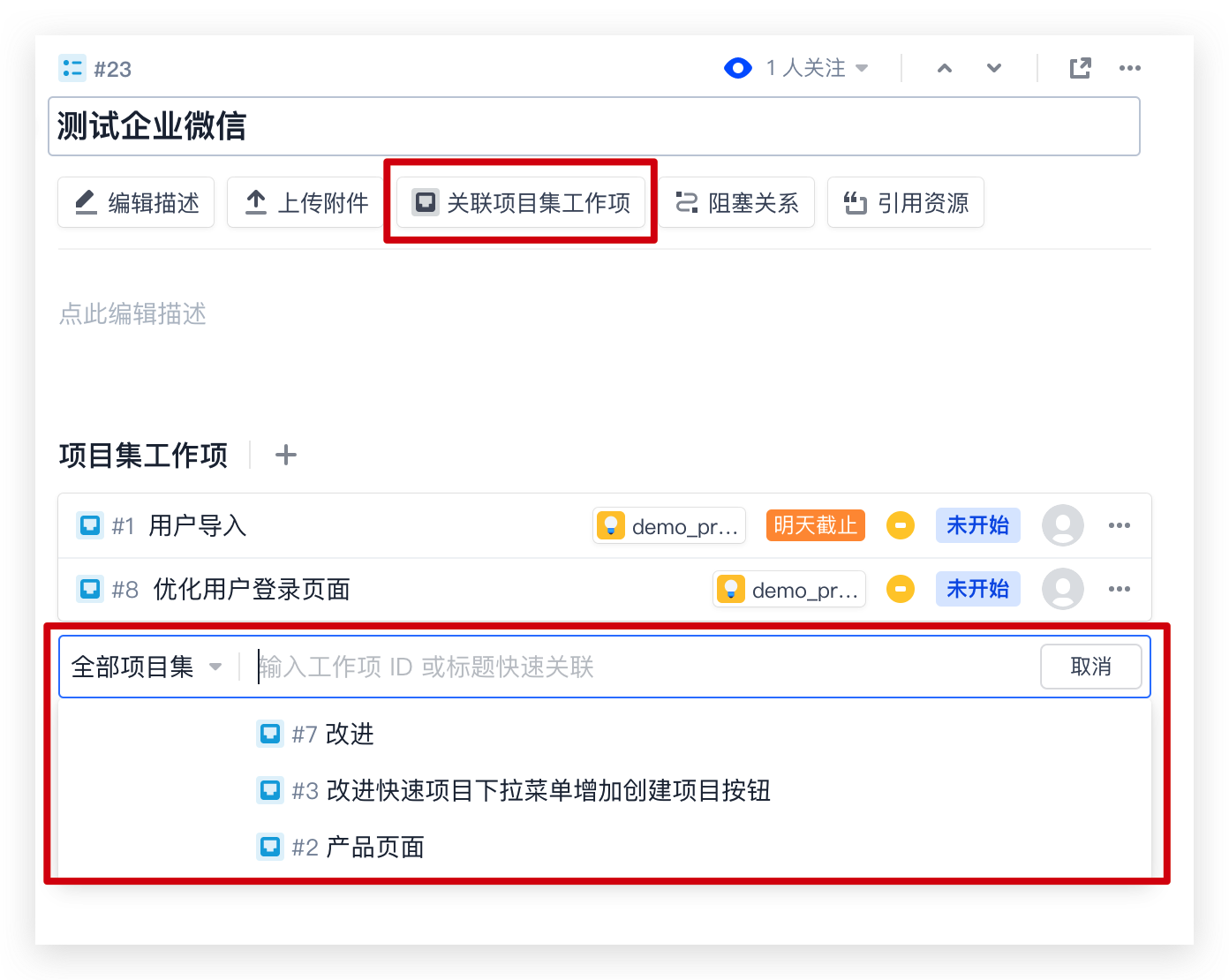This screenshot has height=980, width=1229.
Task: Open the 1 人关注 followers dropdown
Action: 817,68
